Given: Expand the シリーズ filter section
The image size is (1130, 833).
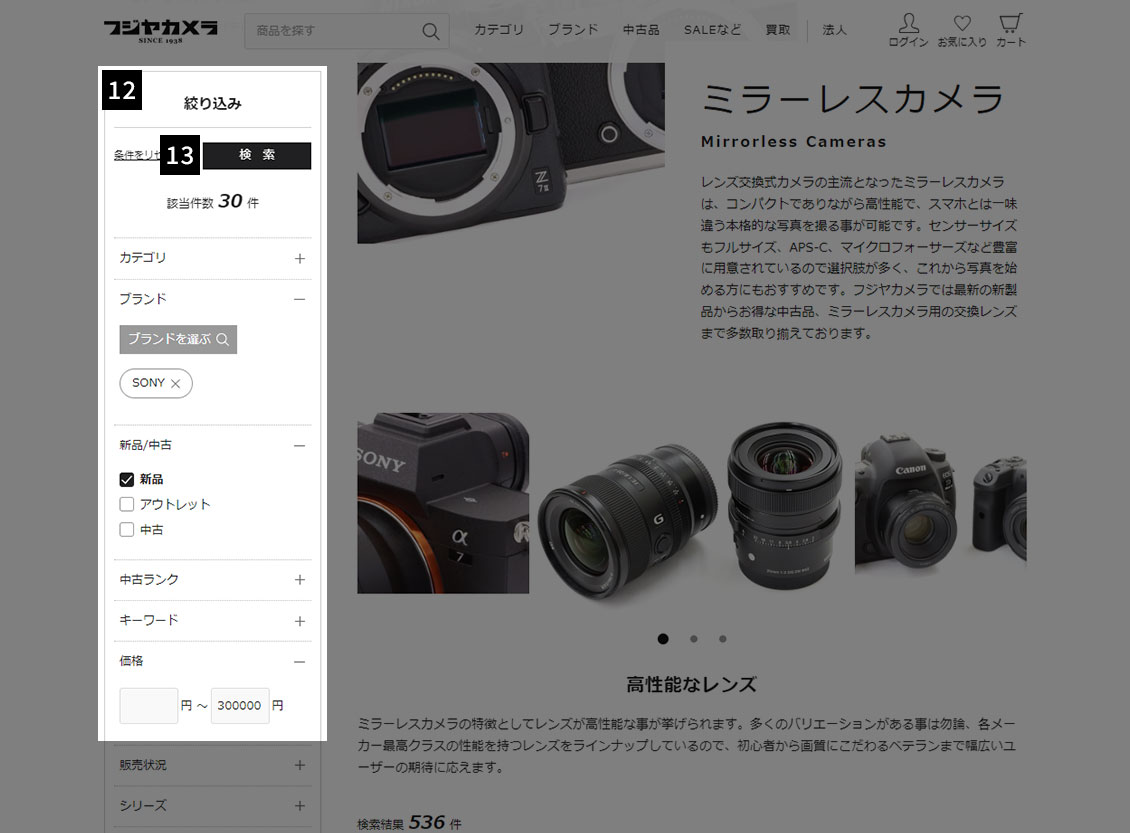Looking at the screenshot, I should (x=300, y=806).
